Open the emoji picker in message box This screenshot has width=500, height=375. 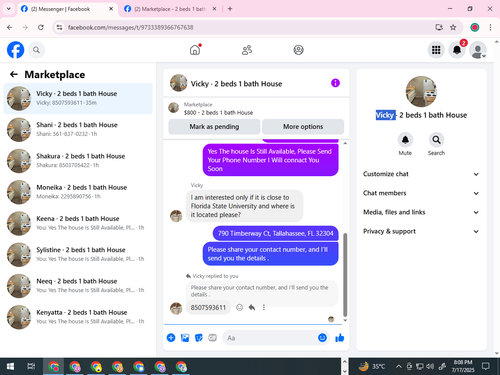click(322, 338)
